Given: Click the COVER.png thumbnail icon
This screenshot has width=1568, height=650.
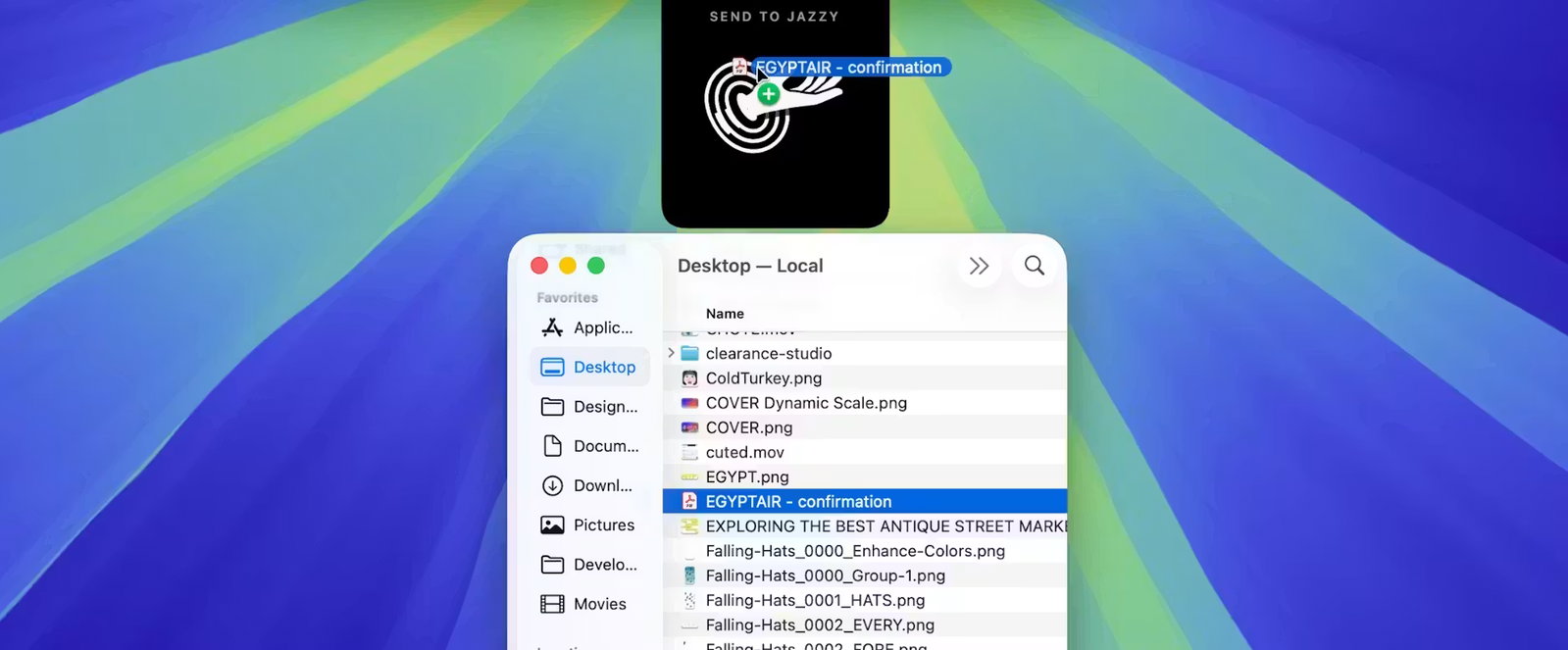Looking at the screenshot, I should click(689, 427).
